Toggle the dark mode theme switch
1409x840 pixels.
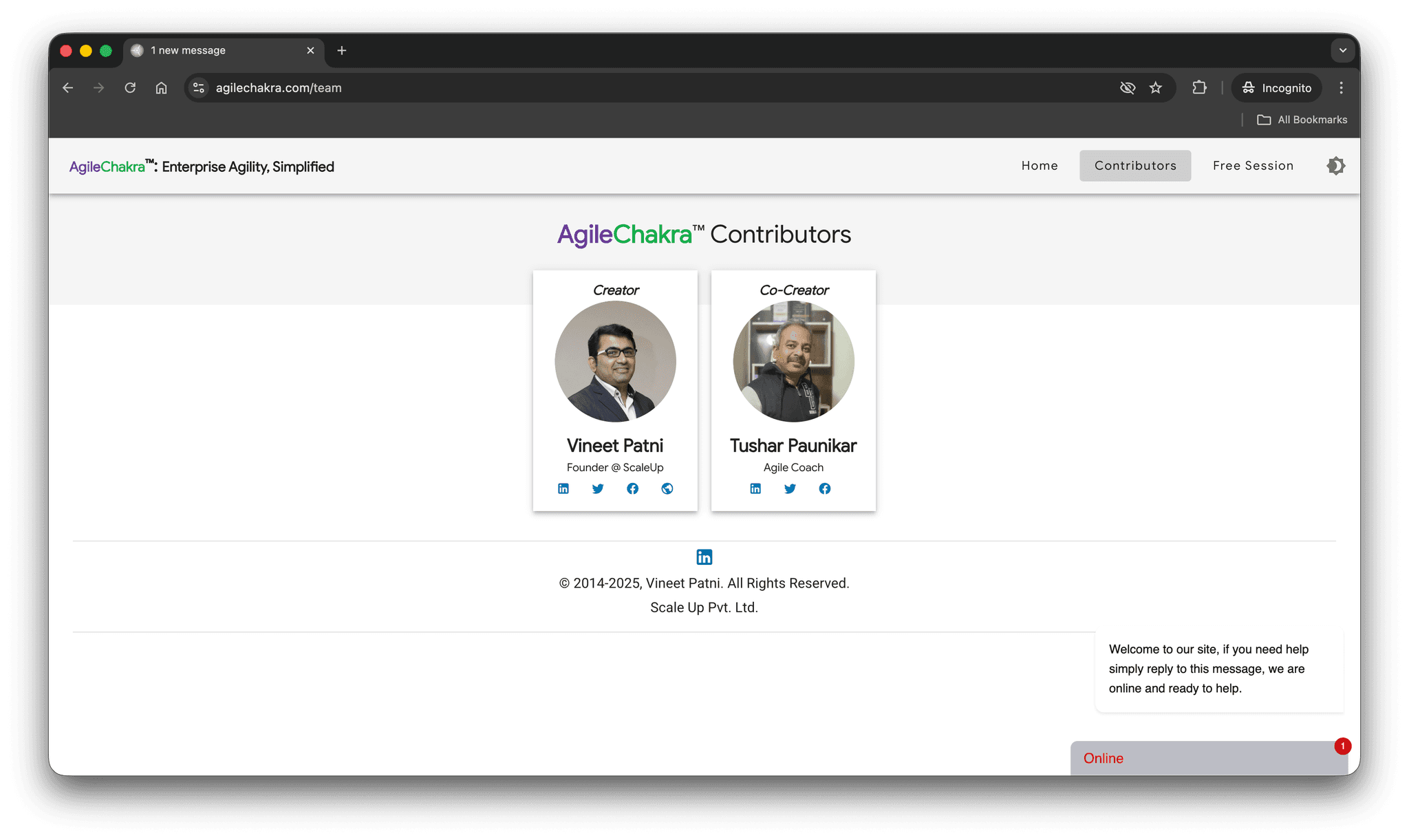click(1335, 166)
